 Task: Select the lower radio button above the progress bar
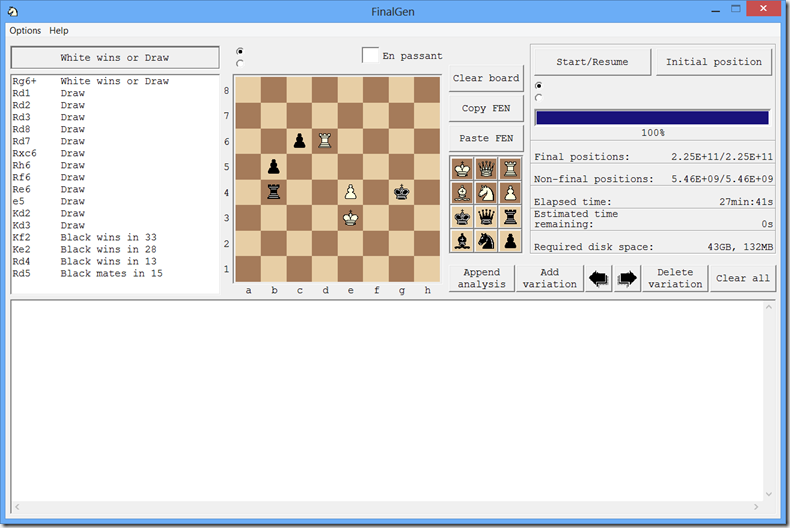click(x=540, y=97)
